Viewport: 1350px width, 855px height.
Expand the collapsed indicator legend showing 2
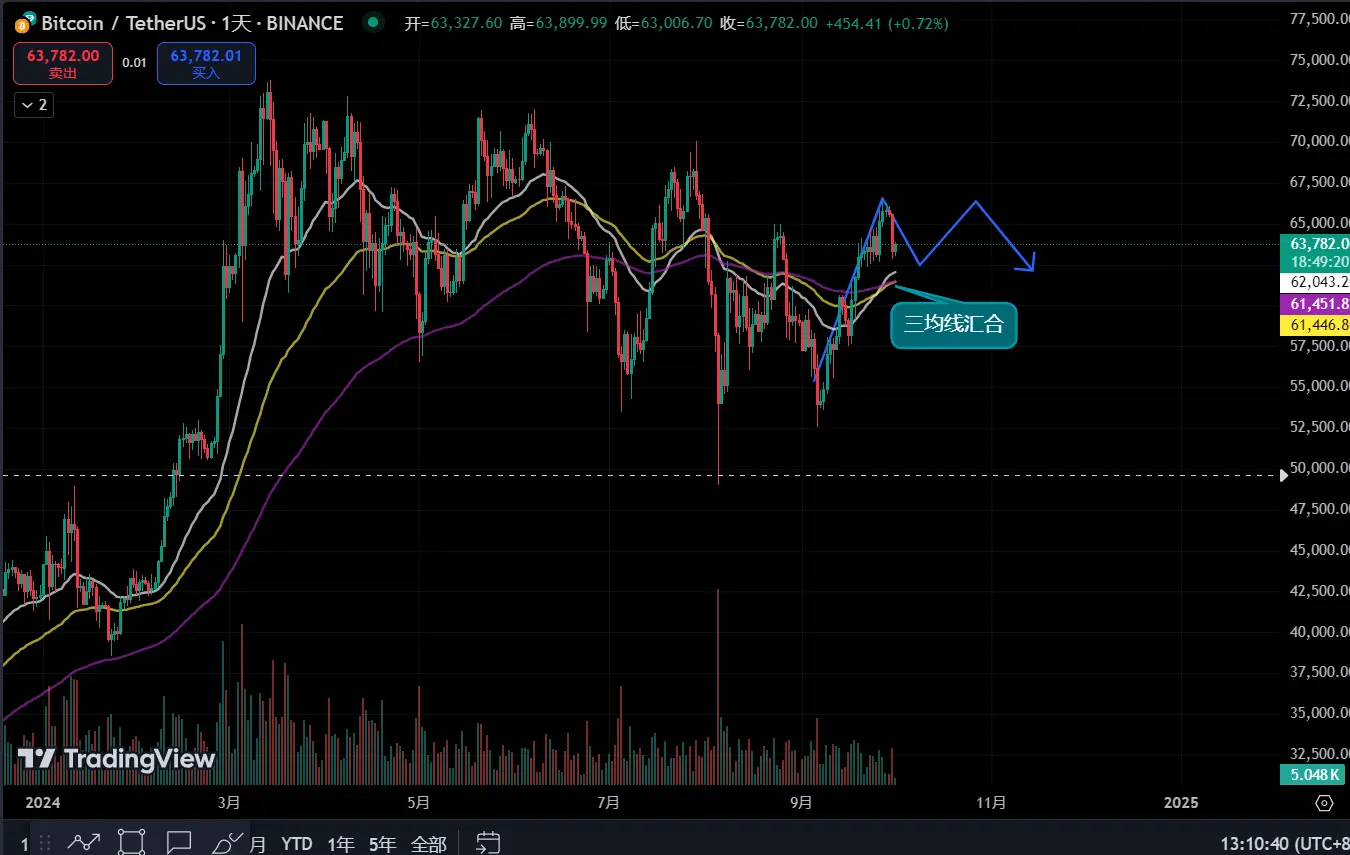tap(34, 104)
